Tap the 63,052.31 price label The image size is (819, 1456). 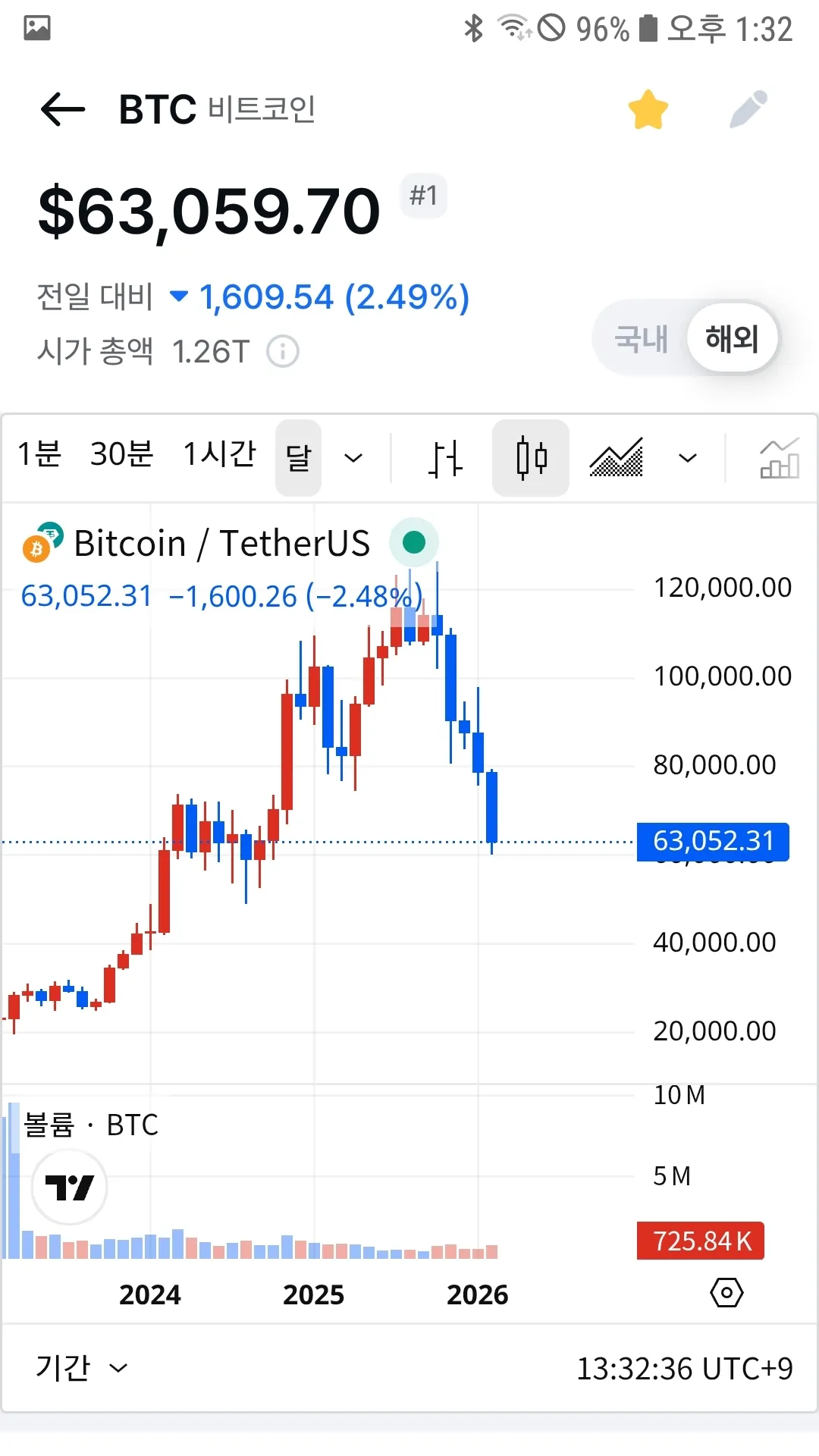click(x=713, y=842)
